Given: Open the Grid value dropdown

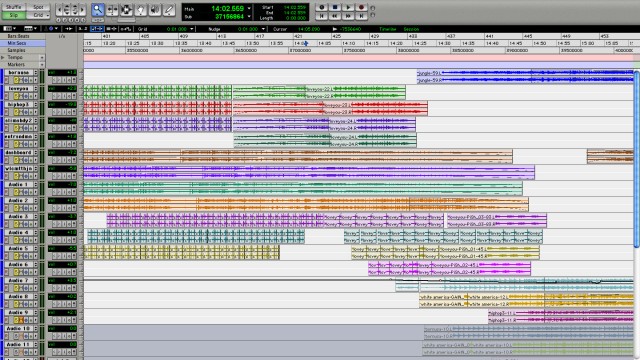Looking at the screenshot, I should [192, 29].
